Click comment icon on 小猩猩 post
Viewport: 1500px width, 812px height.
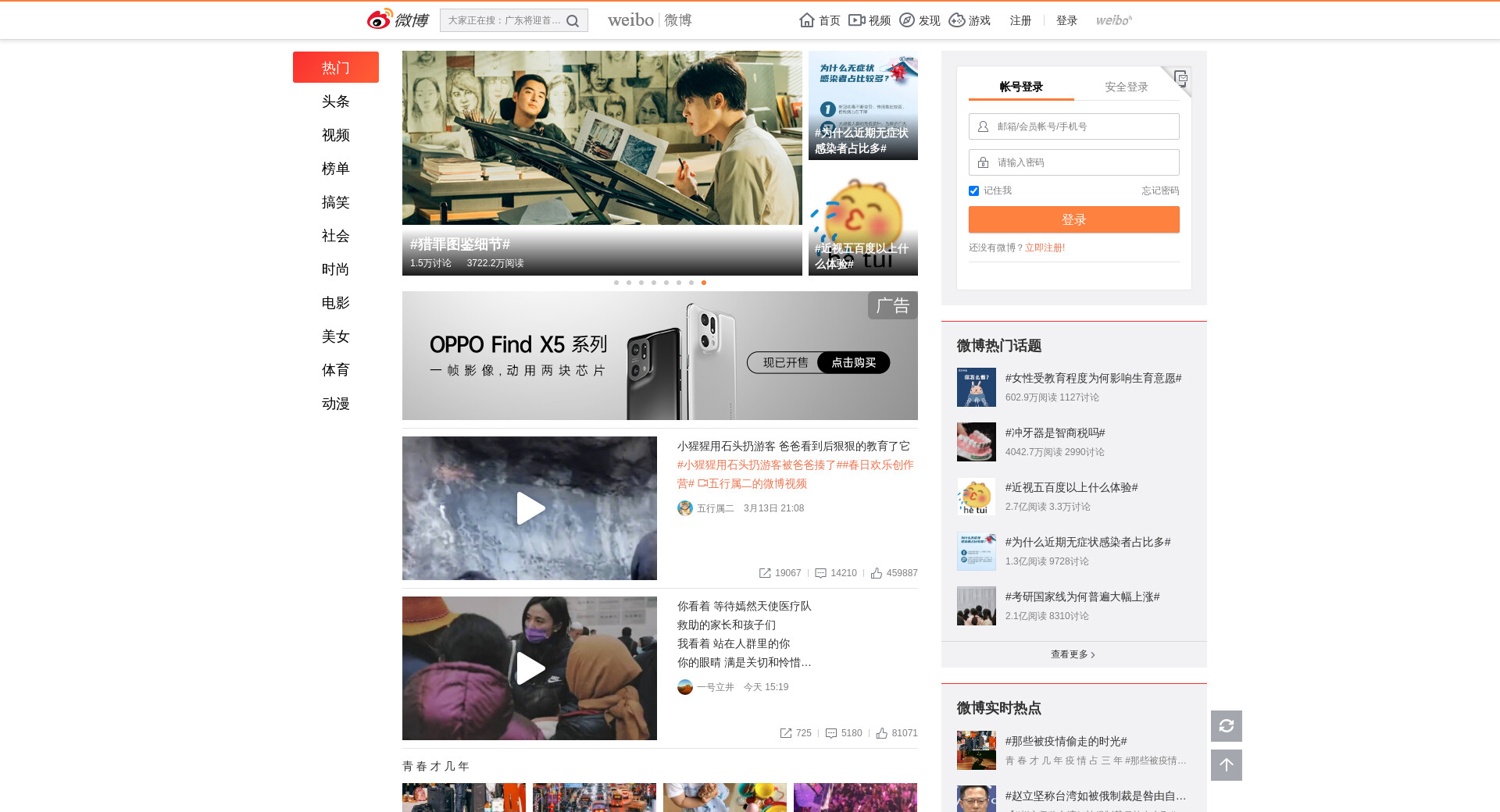tap(820, 573)
